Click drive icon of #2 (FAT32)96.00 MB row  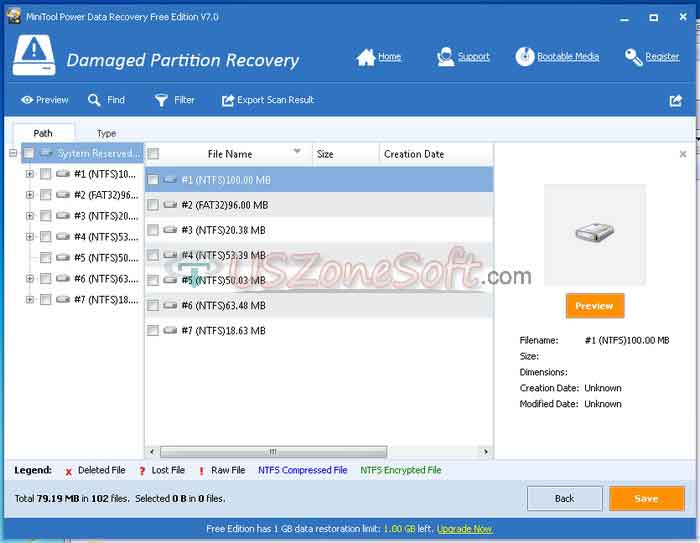point(170,205)
